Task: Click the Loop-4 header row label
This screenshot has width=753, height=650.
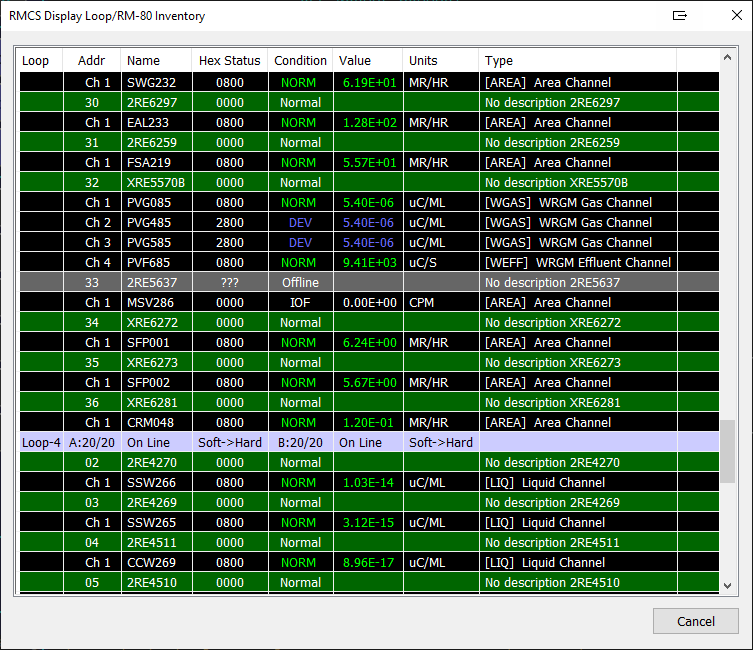Action: (x=41, y=443)
